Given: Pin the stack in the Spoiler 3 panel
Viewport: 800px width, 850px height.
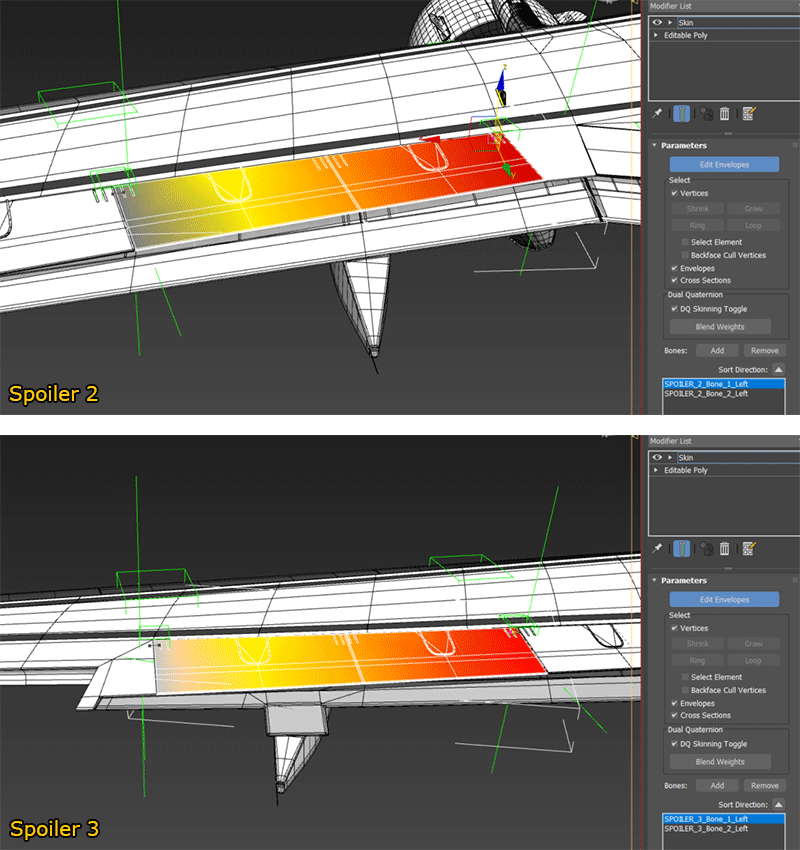Looking at the screenshot, I should (x=656, y=548).
